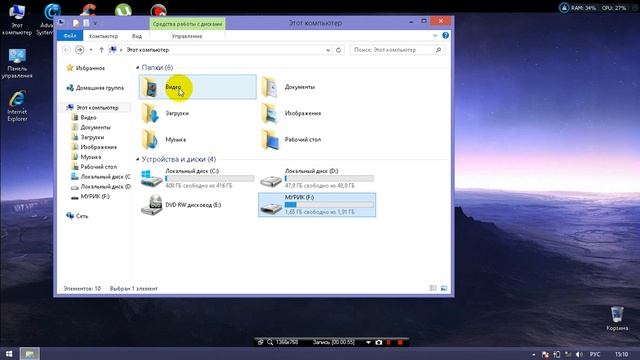Select Локальный диск (D:) drive icon
This screenshot has height=360, width=640.
tap(271, 180)
